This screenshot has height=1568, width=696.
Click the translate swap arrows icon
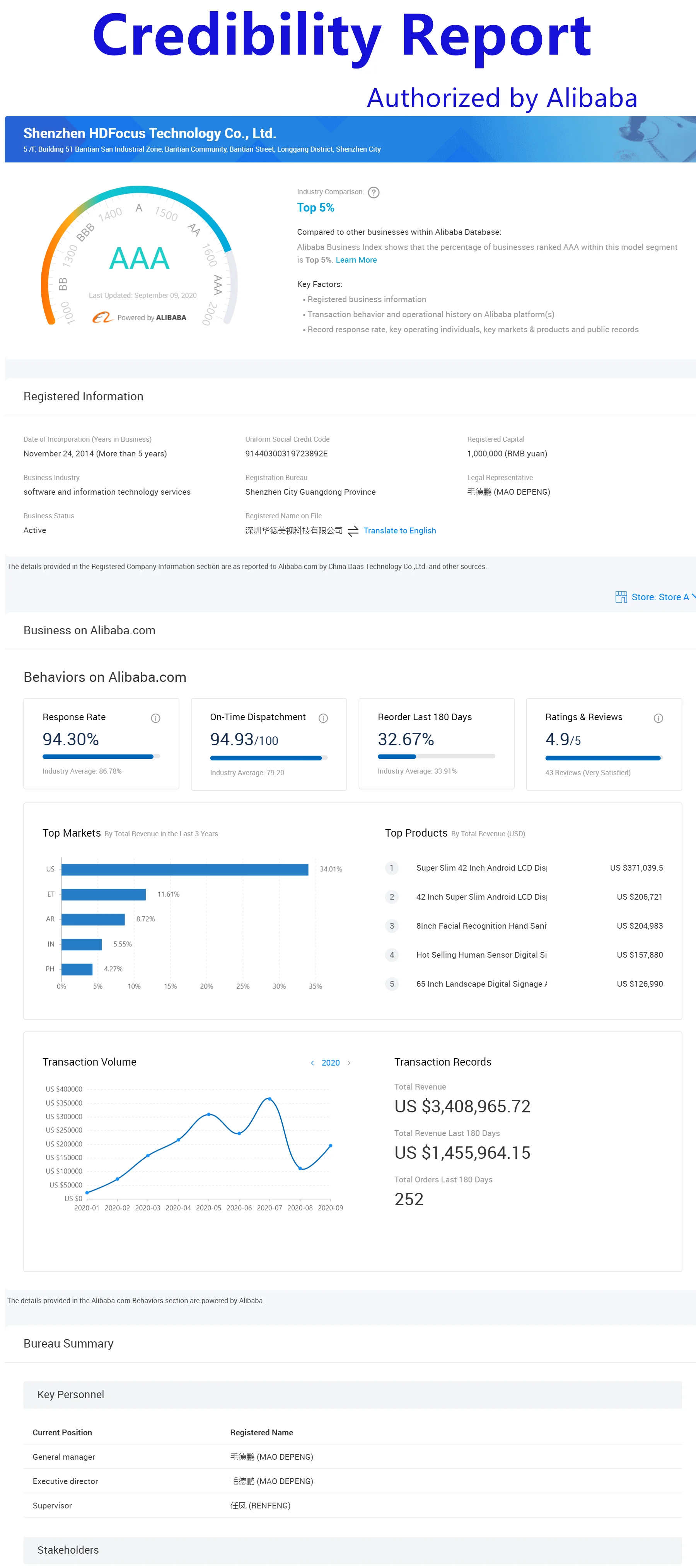point(353,531)
